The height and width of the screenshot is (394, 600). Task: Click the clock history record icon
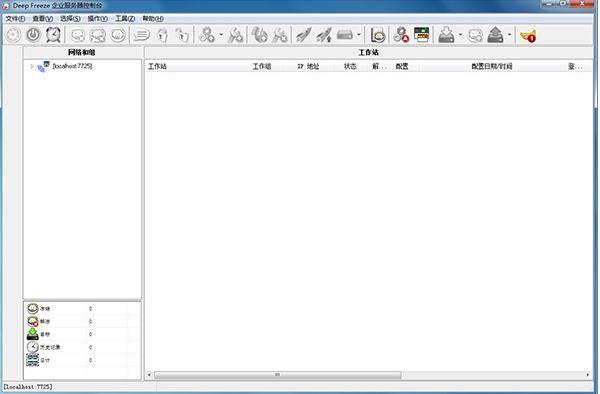coord(33,347)
